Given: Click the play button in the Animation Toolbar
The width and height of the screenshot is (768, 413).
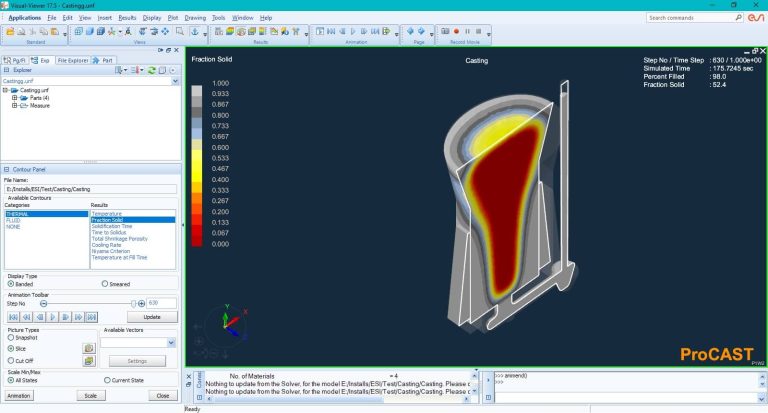Looking at the screenshot, I should coord(54,316).
